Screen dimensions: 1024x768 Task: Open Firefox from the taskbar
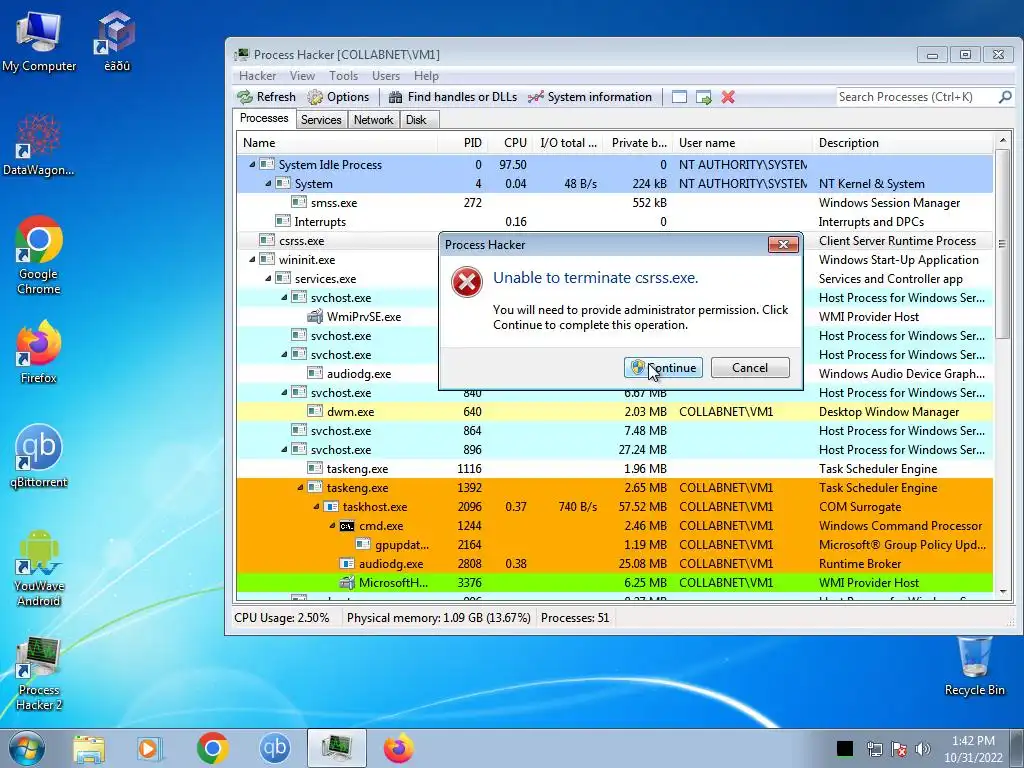(398, 748)
